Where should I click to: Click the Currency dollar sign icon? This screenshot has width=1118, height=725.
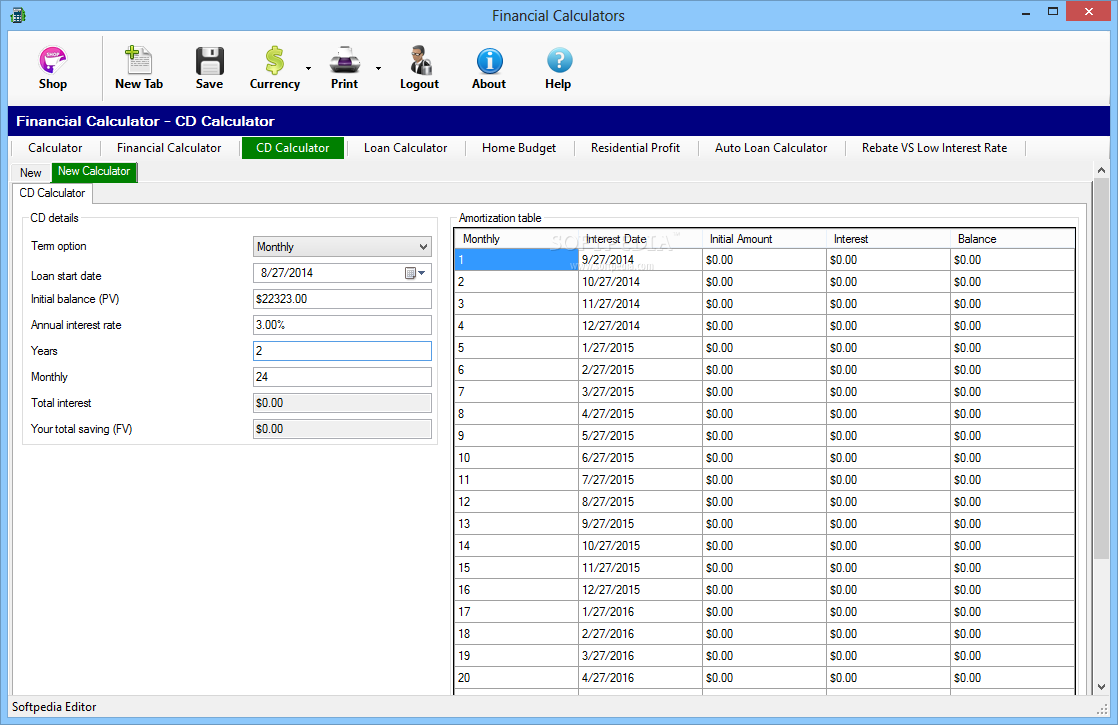point(274,61)
